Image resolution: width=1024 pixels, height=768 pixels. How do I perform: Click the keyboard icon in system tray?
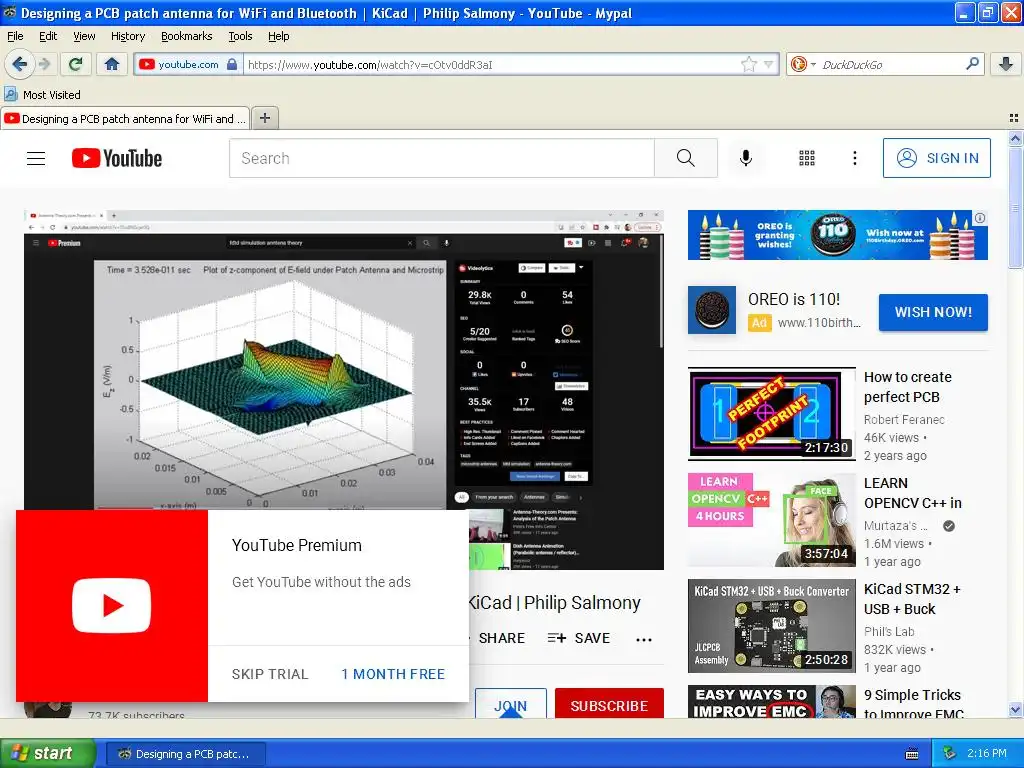[x=912, y=754]
